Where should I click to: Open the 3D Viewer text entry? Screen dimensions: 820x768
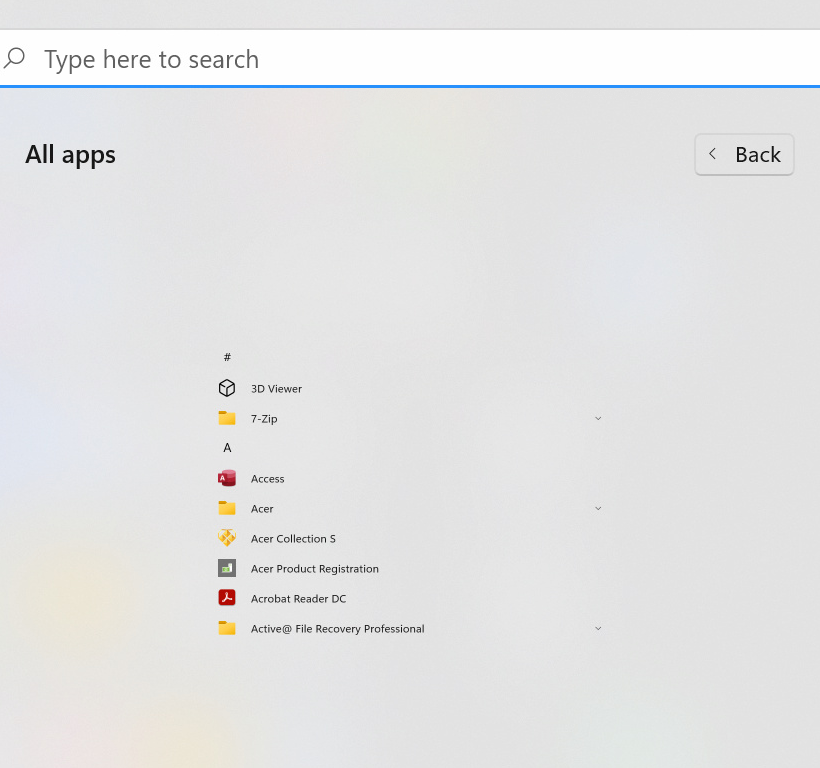pyautogui.click(x=276, y=388)
